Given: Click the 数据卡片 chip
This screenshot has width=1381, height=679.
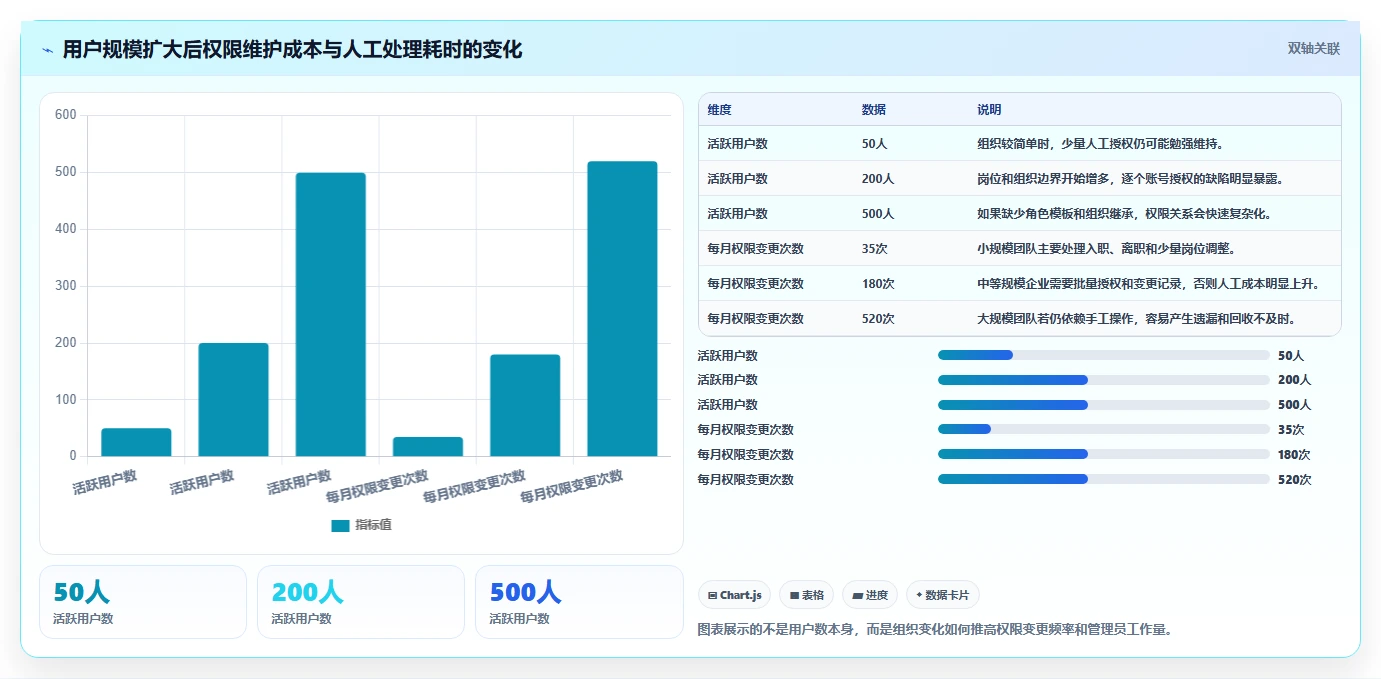Looking at the screenshot, I should coord(942,595).
